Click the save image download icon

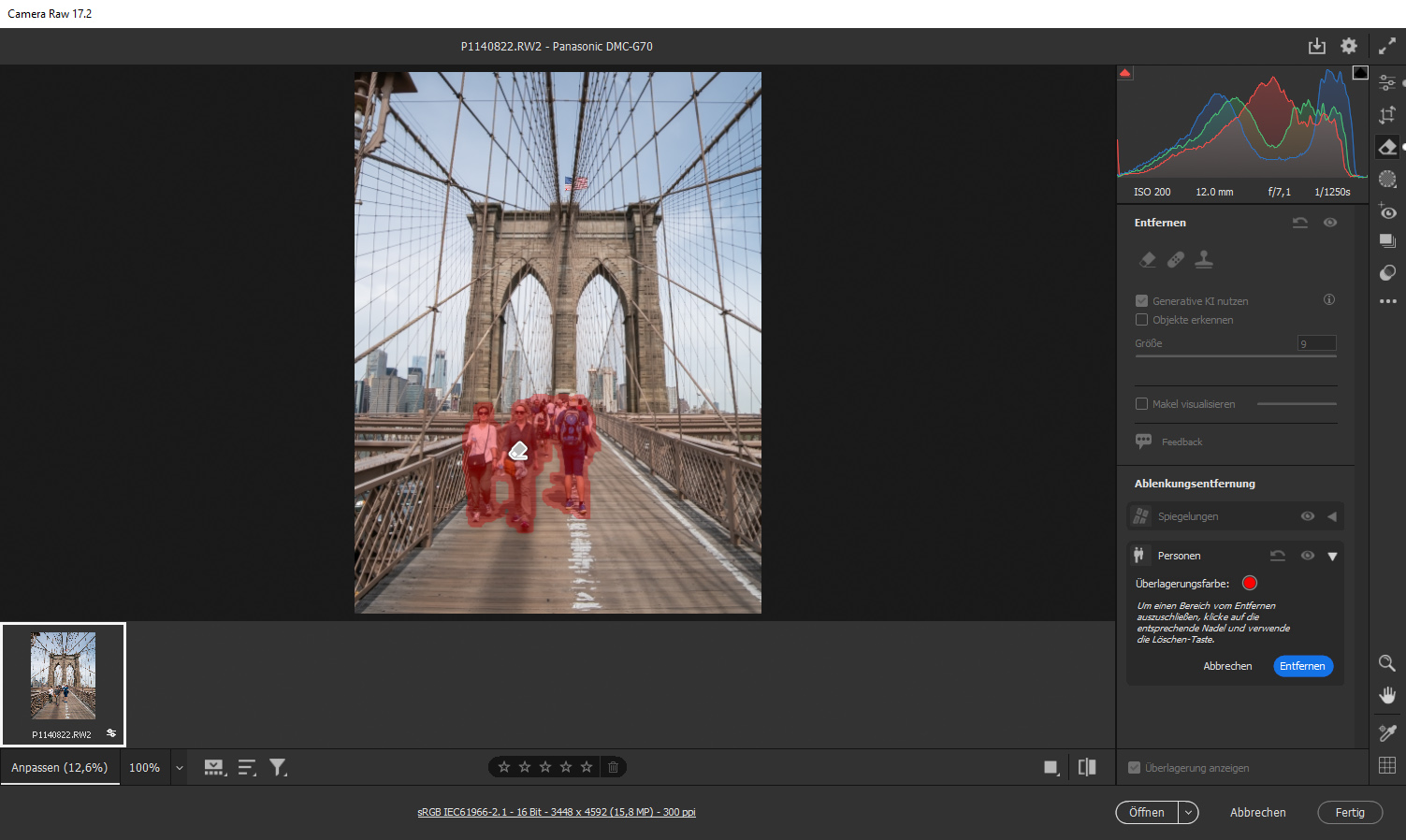pos(1316,46)
